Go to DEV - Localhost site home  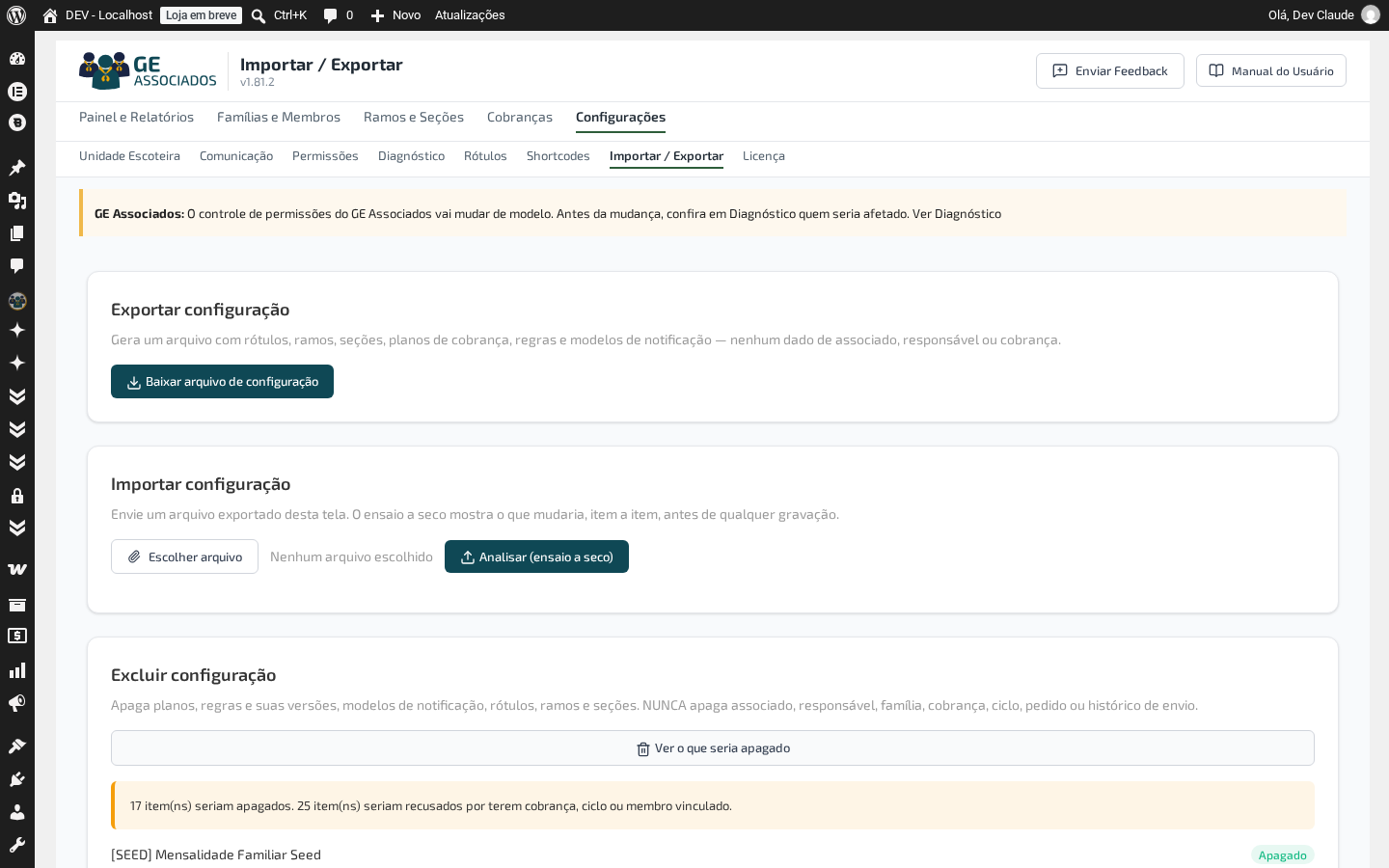coord(97,15)
